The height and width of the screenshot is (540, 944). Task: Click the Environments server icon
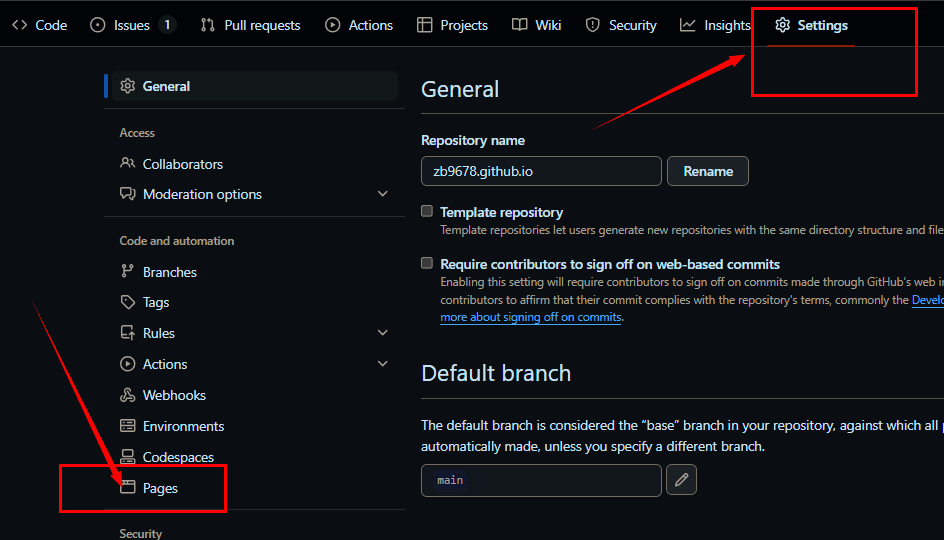point(127,426)
